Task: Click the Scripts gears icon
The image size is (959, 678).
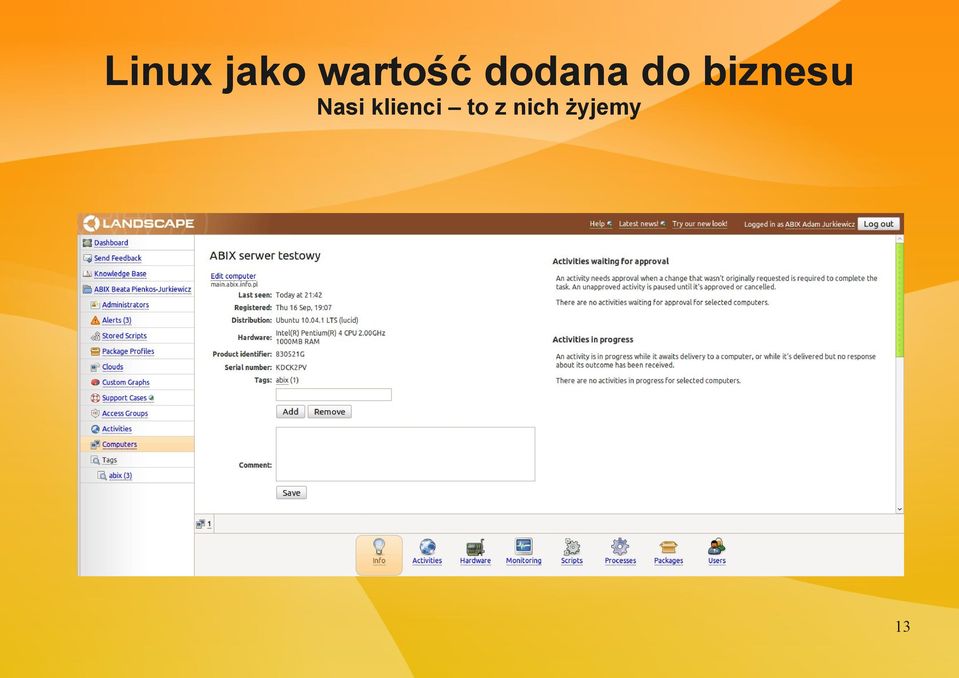Action: click(572, 547)
